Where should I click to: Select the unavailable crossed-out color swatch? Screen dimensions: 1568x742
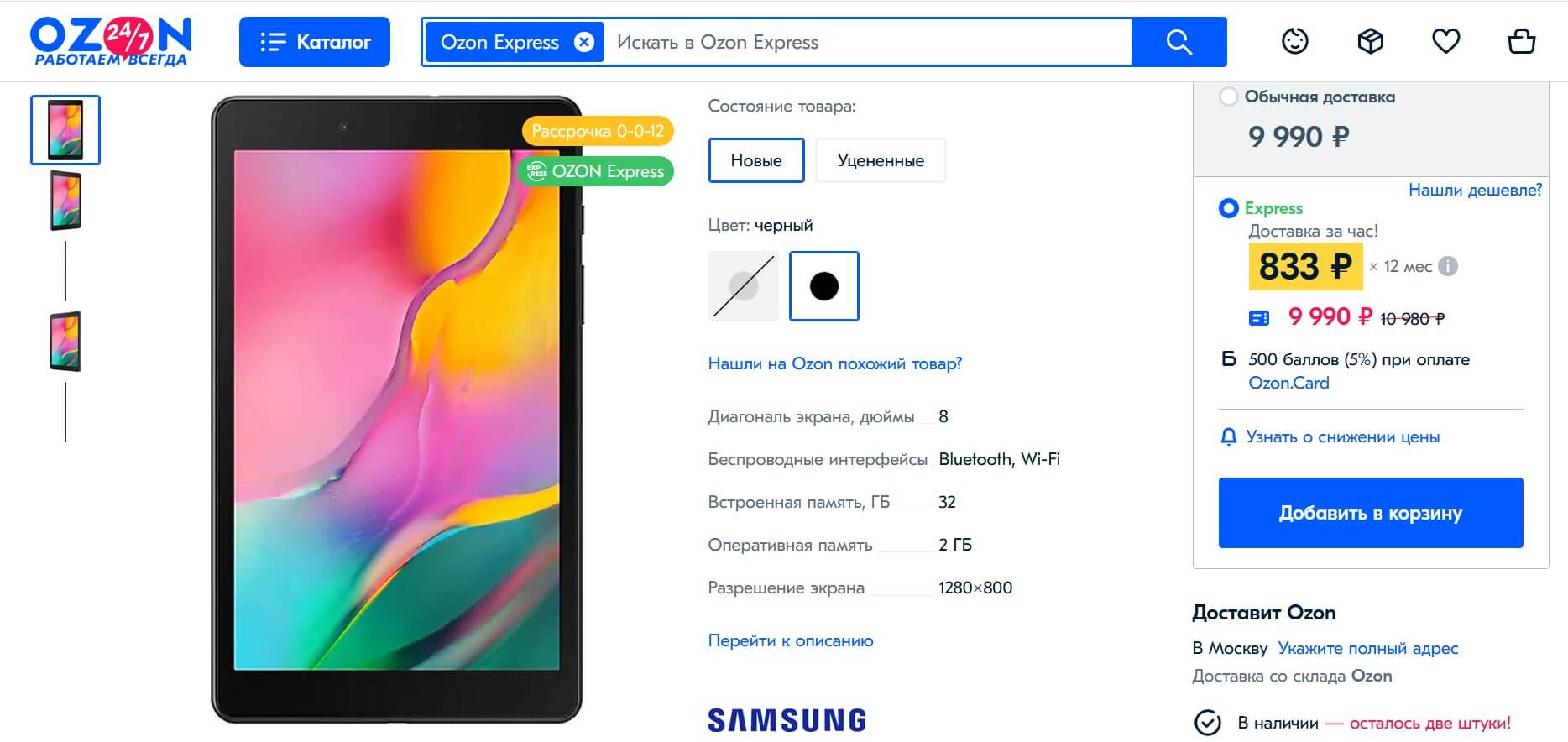tap(744, 286)
